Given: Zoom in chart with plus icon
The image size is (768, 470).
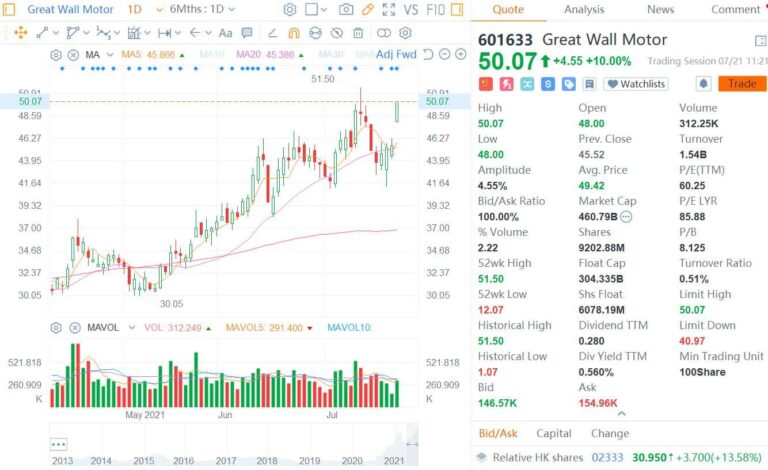Looking at the screenshot, I should click(460, 54).
